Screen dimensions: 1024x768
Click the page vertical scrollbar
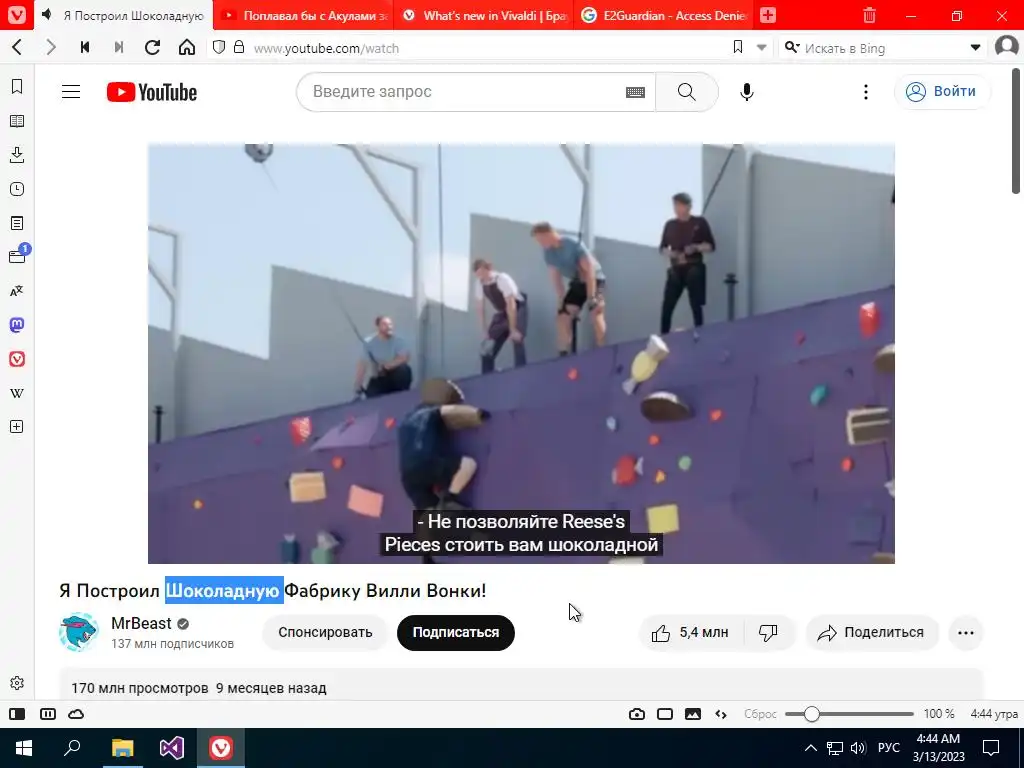point(1016,131)
